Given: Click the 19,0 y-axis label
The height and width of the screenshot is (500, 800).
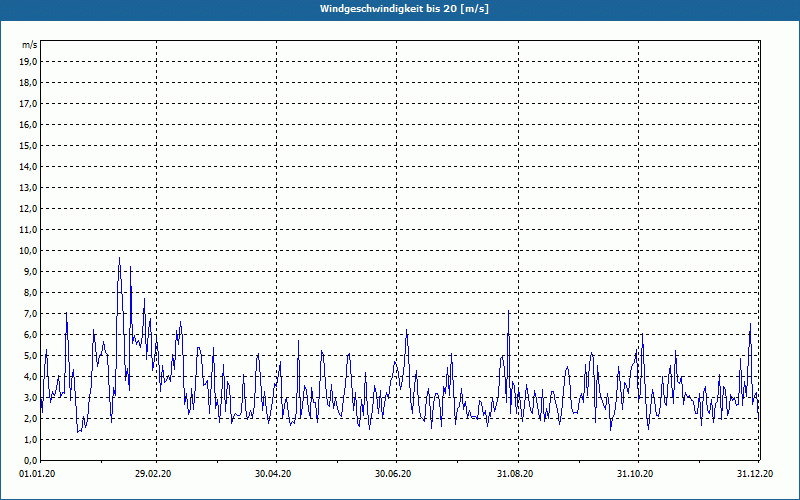Looking at the screenshot, I should pyautogui.click(x=28, y=62).
